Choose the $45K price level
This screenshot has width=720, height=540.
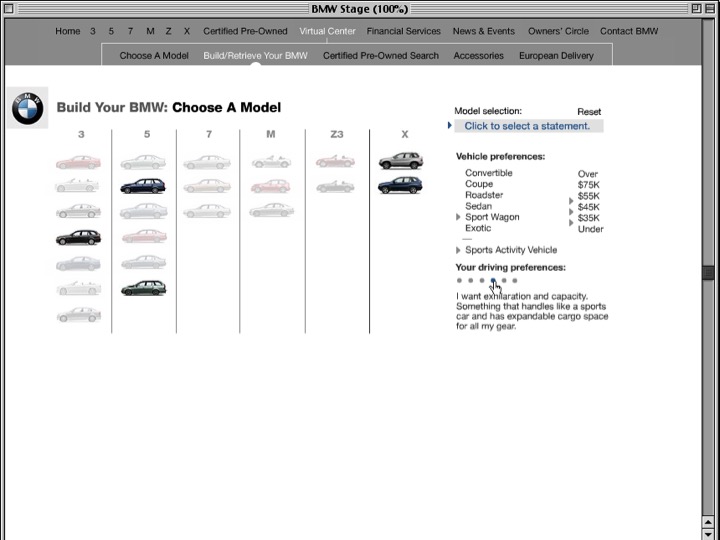click(588, 207)
